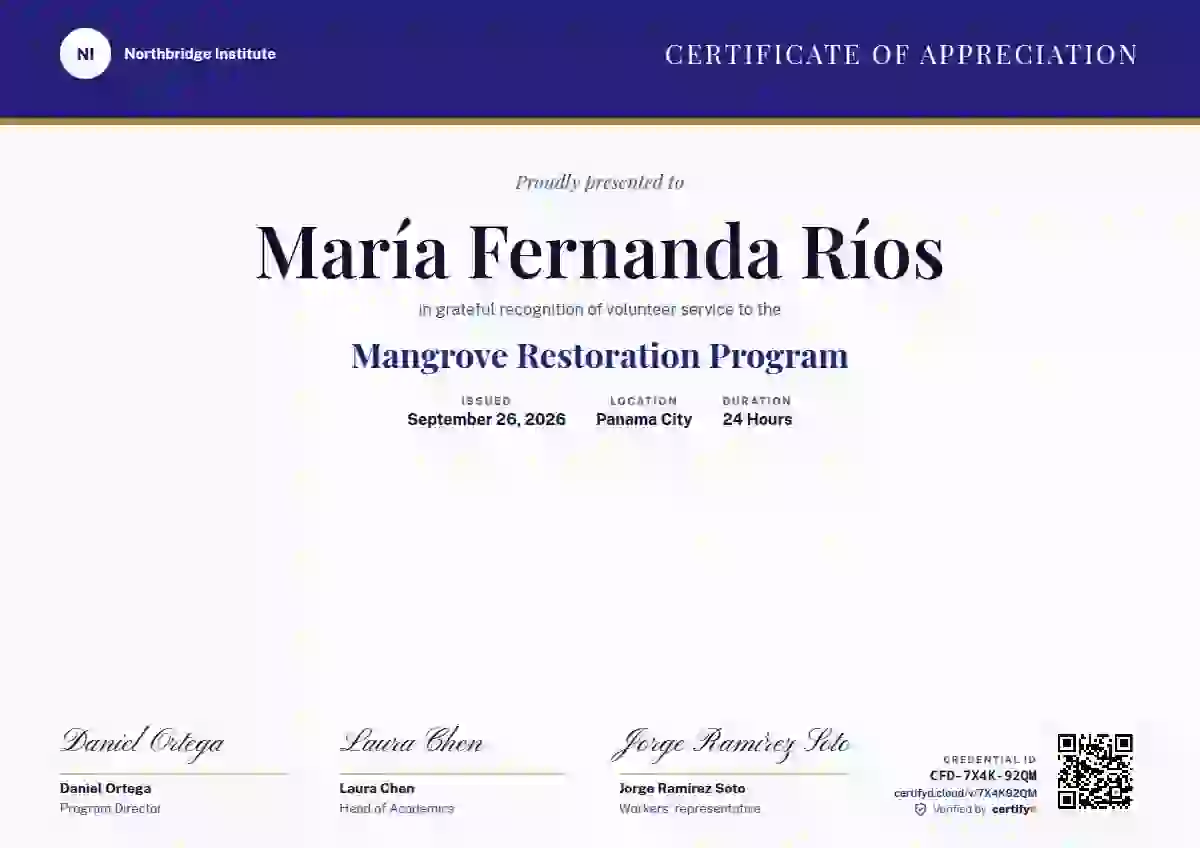Screen dimensions: 1200x848
Task: Click the Program Director title
Action: click(x=110, y=808)
